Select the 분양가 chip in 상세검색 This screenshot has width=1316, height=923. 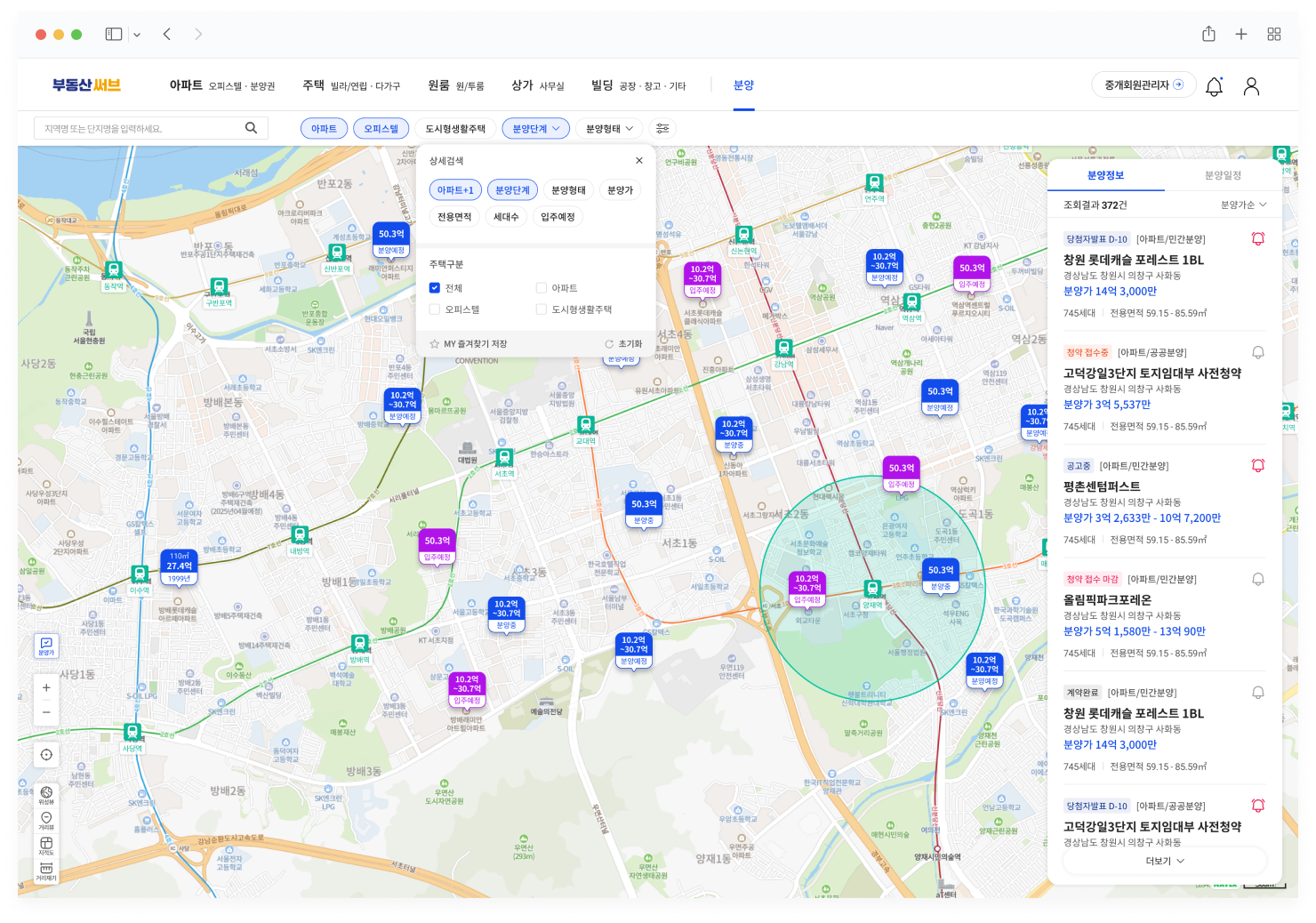click(x=620, y=190)
